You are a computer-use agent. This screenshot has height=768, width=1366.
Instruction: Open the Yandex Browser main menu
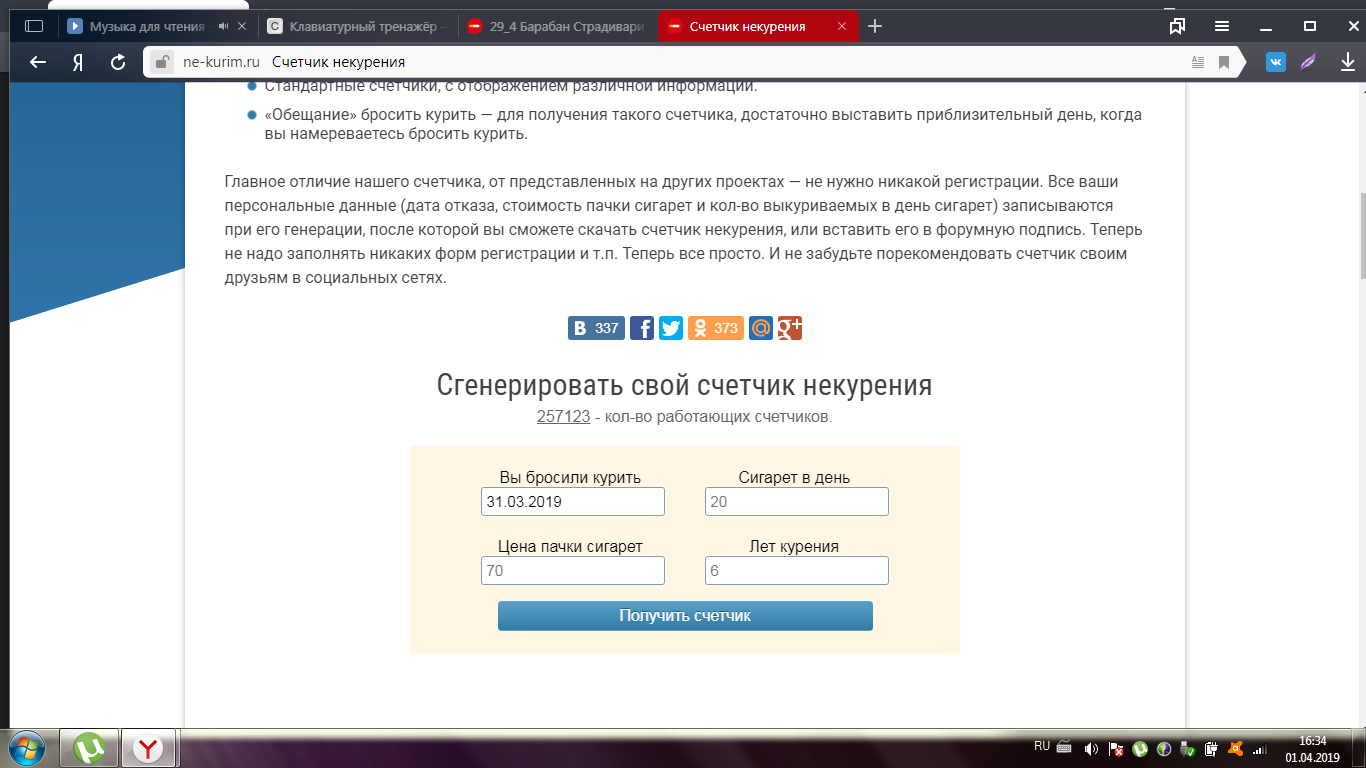click(1222, 26)
